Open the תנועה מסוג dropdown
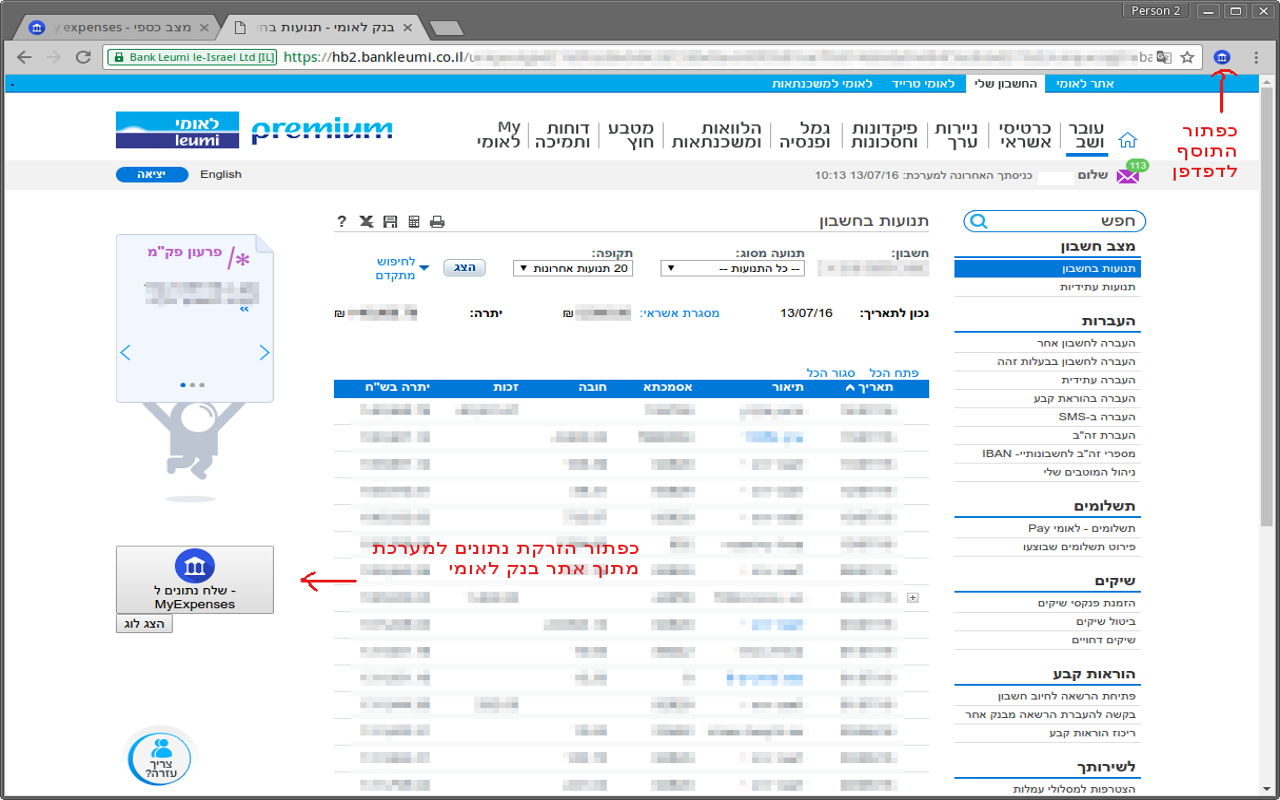Image resolution: width=1280 pixels, height=800 pixels. (732, 268)
